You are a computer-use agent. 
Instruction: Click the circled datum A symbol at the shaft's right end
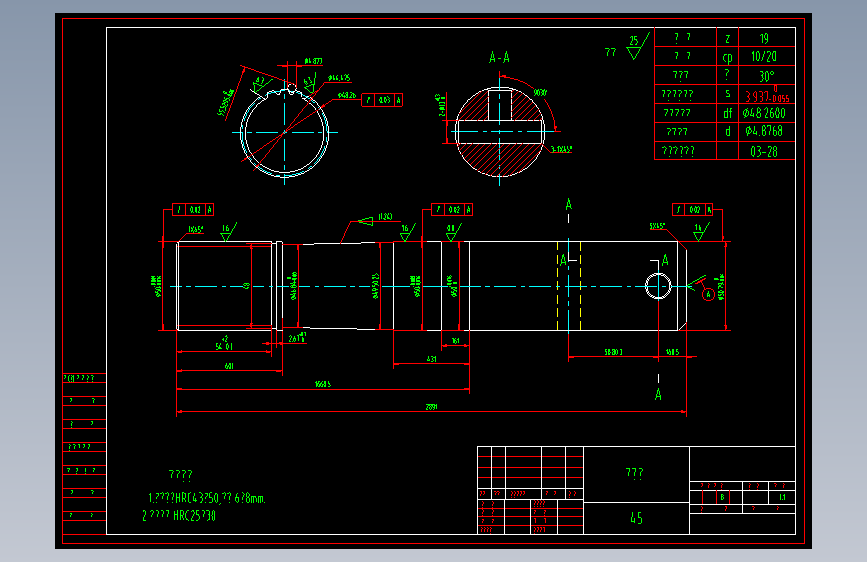pos(708,295)
